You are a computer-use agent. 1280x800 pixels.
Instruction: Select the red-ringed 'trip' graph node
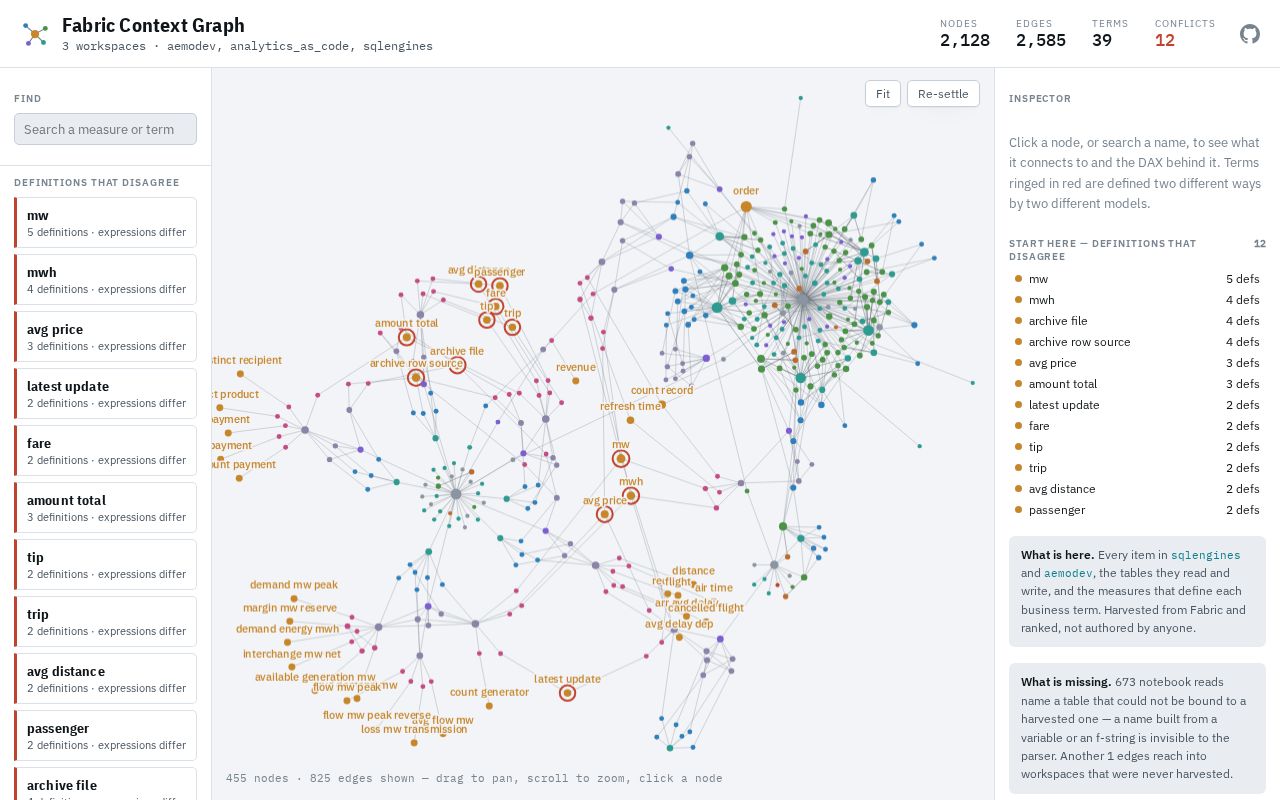tap(512, 327)
